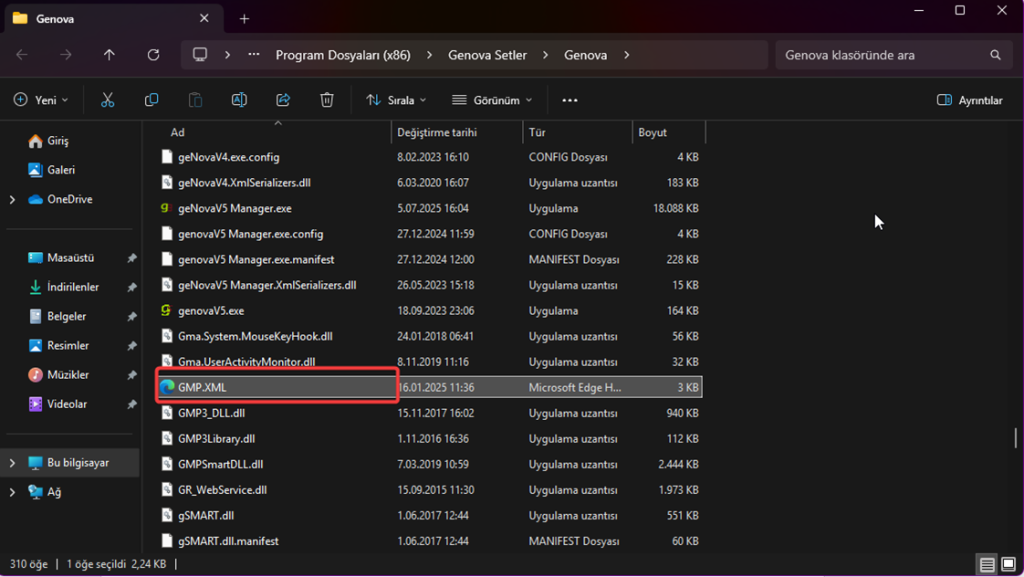The width and height of the screenshot is (1024, 577).
Task: Close the Genova tab
Action: tap(204, 18)
